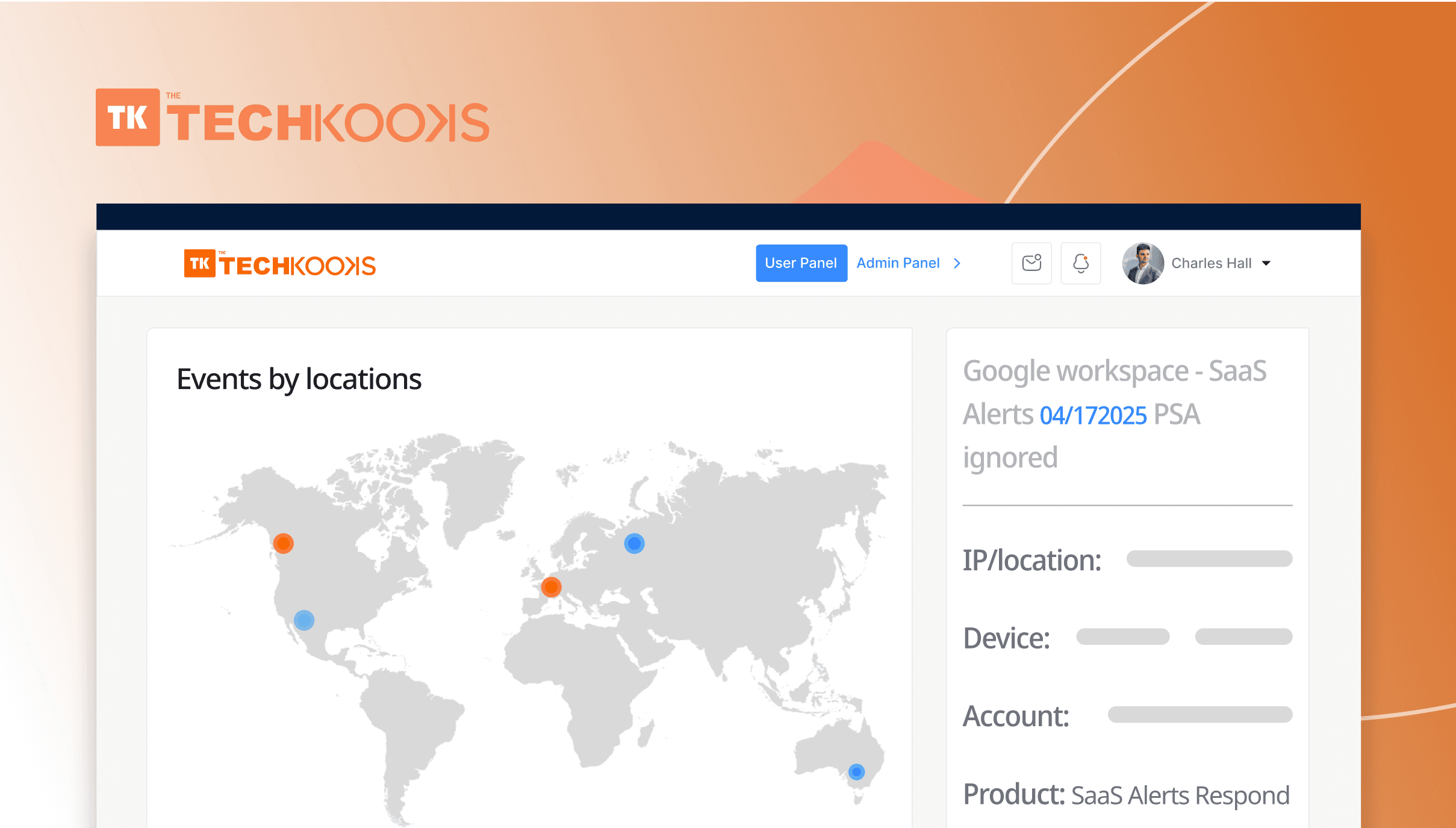Click the large TechKooks banner logo
The image size is (1456, 828).
293,119
